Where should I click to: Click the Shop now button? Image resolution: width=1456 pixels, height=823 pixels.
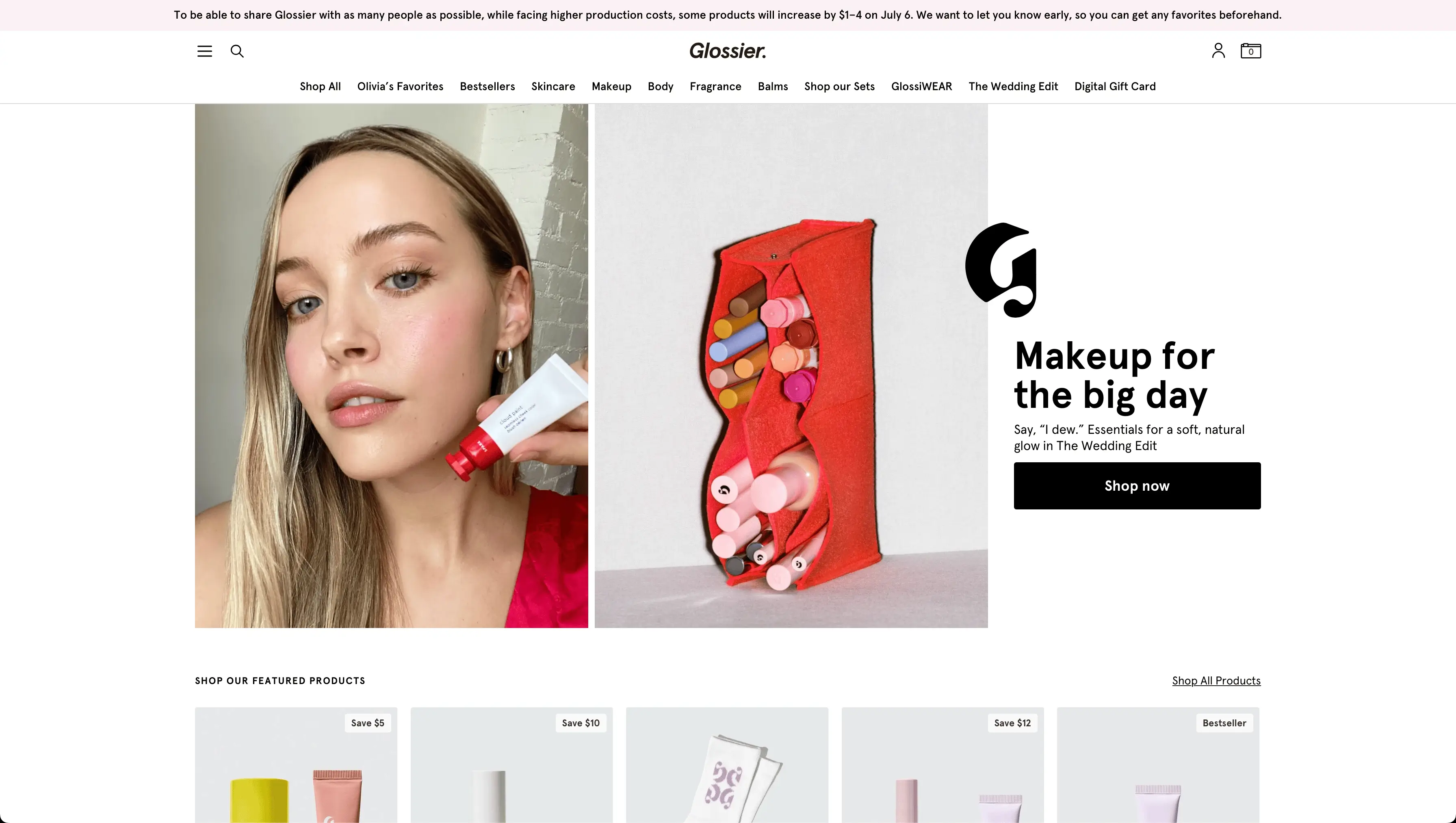coord(1137,485)
